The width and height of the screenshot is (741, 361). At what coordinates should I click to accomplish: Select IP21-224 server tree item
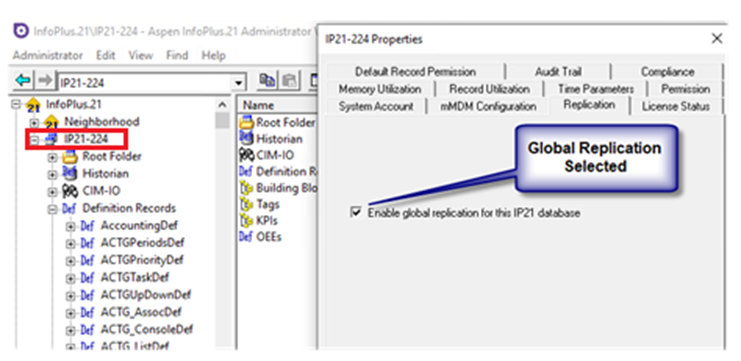(x=86, y=139)
